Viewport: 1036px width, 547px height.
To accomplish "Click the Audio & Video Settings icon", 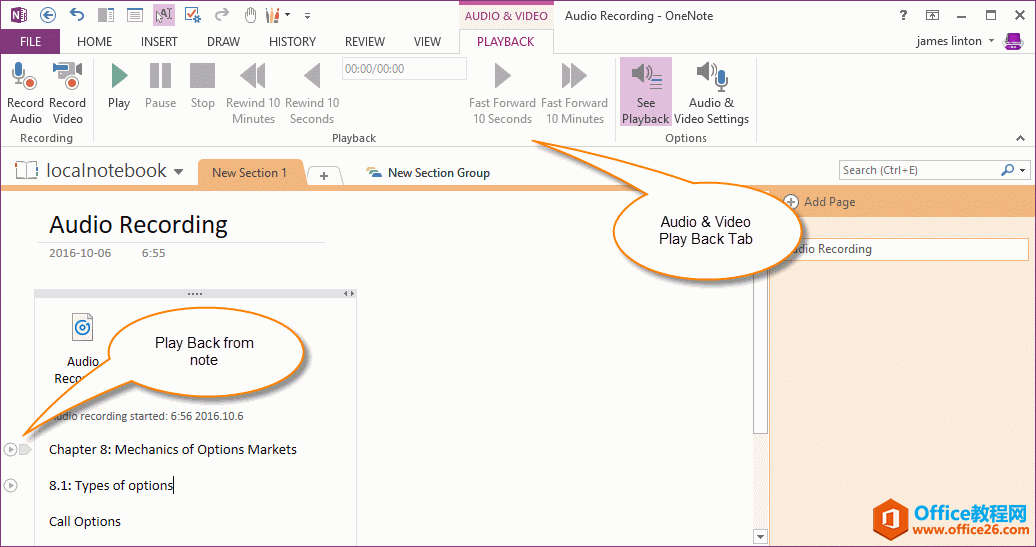I will point(712,78).
